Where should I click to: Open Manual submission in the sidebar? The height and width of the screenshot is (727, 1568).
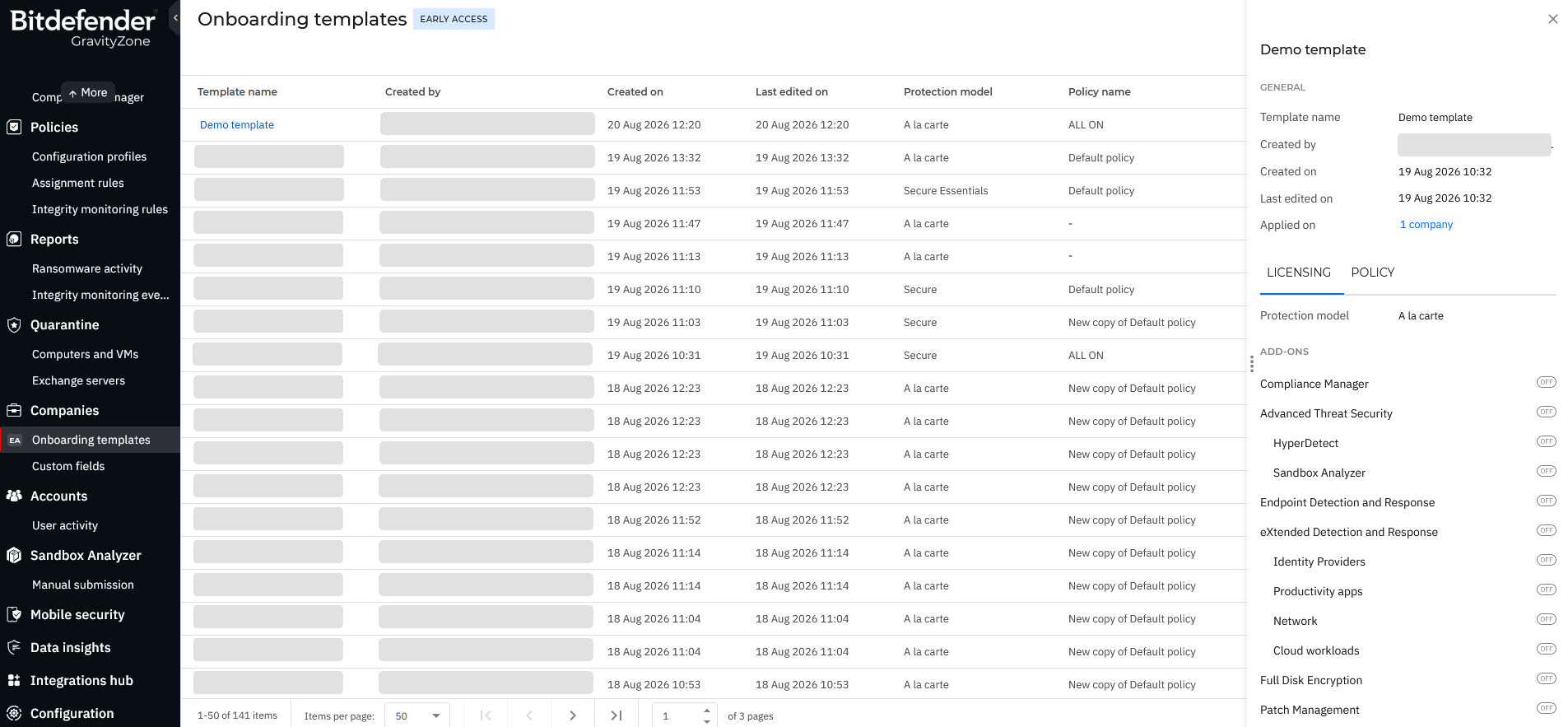point(83,585)
